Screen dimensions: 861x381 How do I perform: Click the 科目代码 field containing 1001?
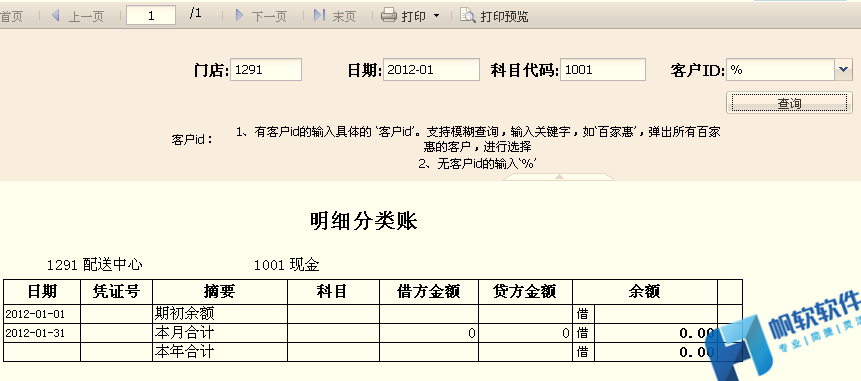[x=603, y=70]
